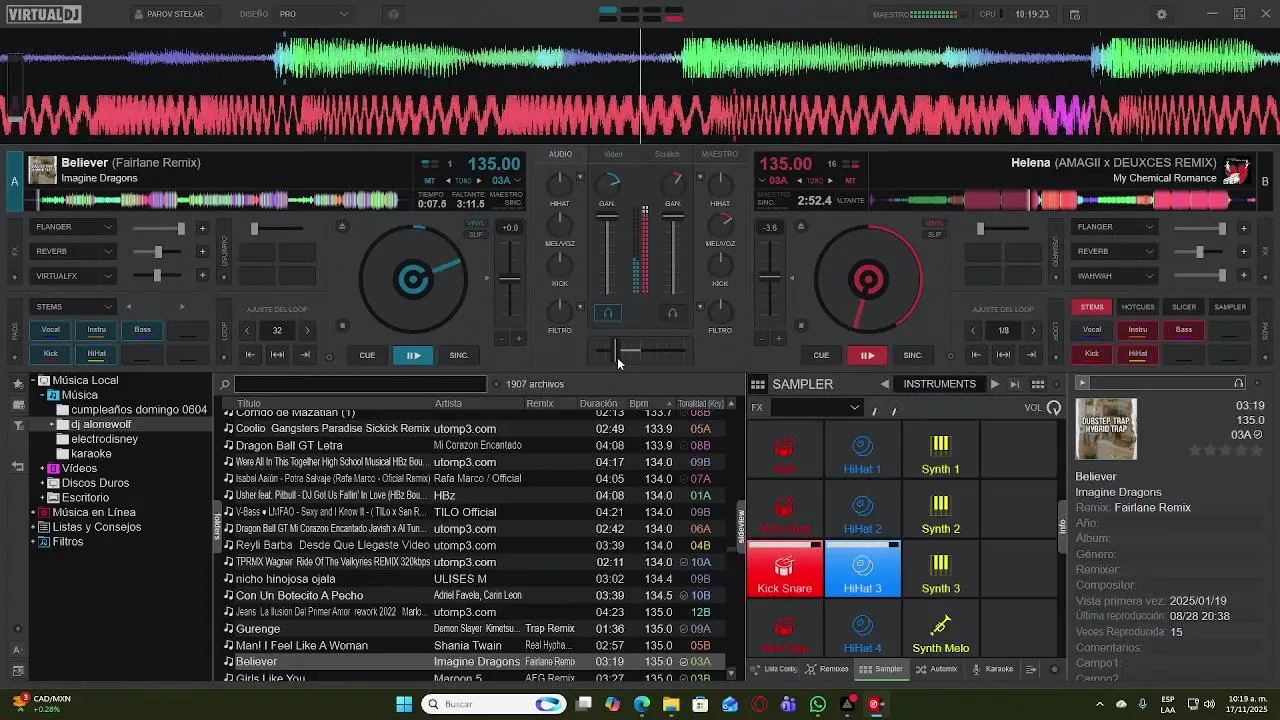1280x720 pixels.
Task: Click the file search input field
Action: pyautogui.click(x=360, y=384)
